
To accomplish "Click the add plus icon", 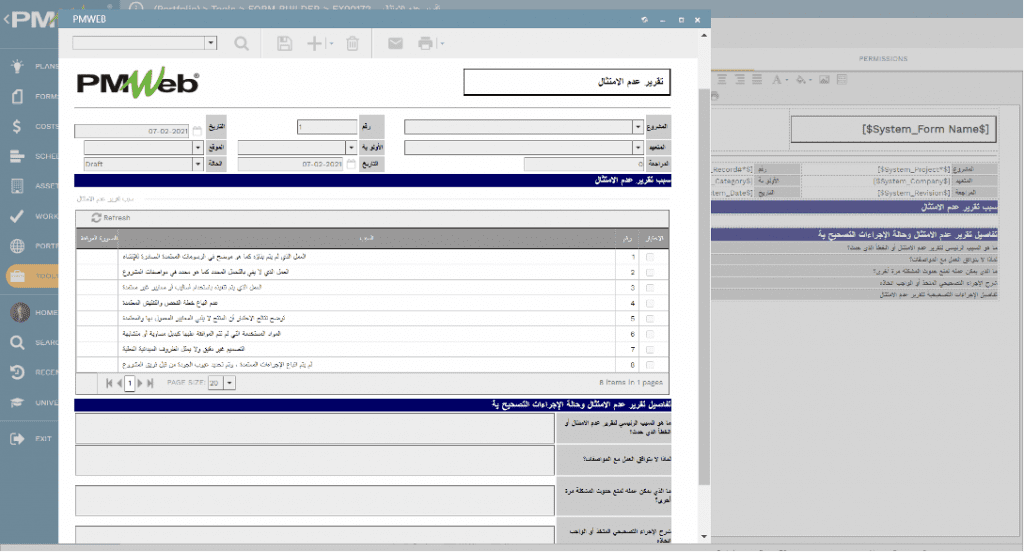I will tap(314, 44).
